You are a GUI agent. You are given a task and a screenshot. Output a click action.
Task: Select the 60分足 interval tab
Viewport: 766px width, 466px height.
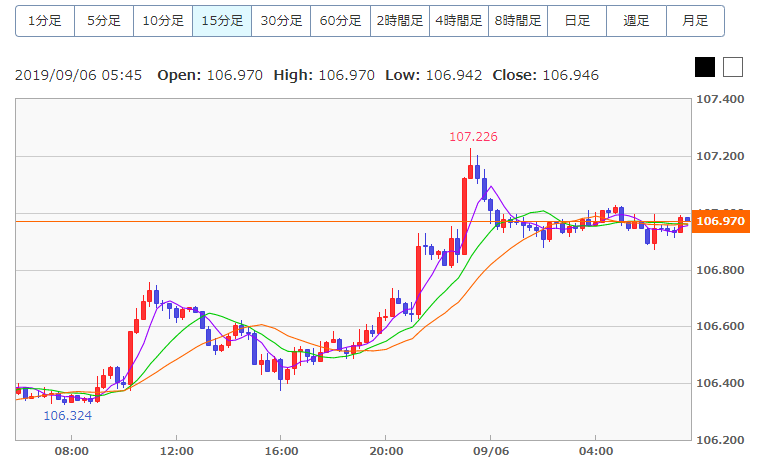coord(340,21)
